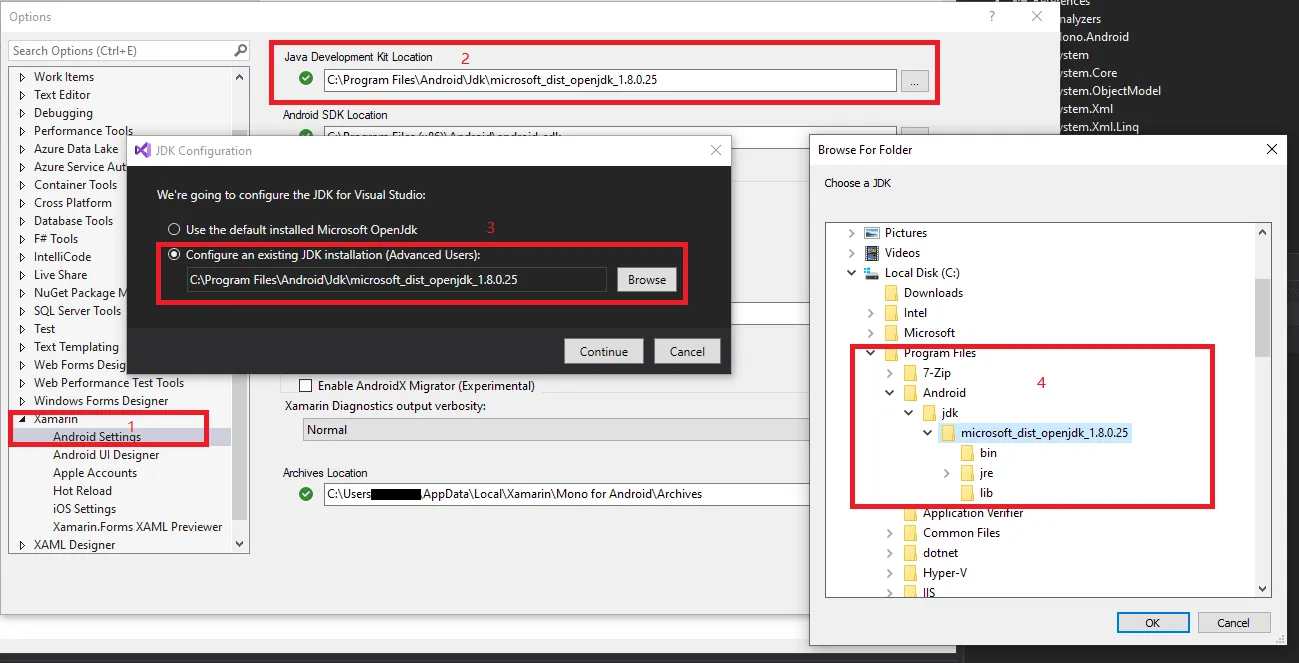Select IntelliCode in options tree
The image size is (1299, 663).
tap(62, 257)
